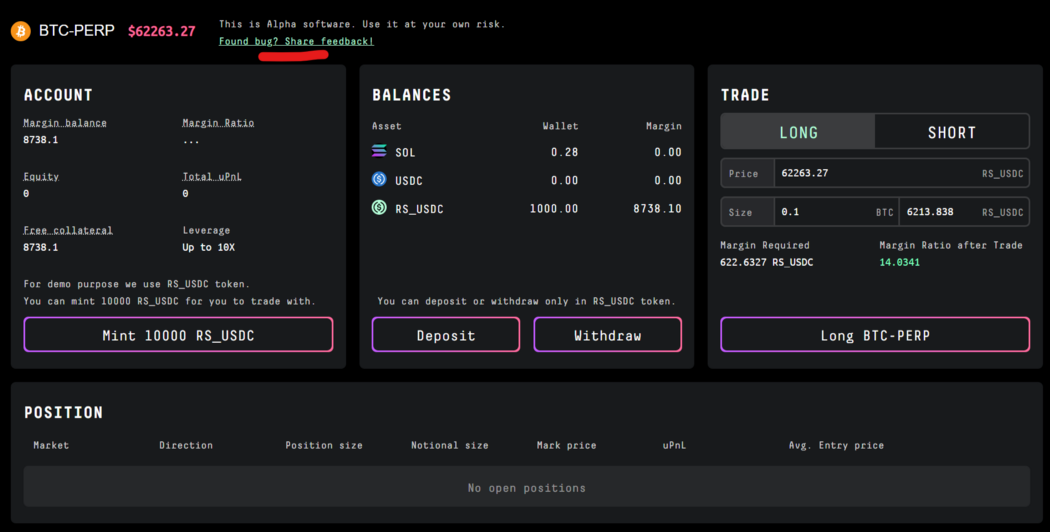
Task: Click the Equity label
Action: 42,176
